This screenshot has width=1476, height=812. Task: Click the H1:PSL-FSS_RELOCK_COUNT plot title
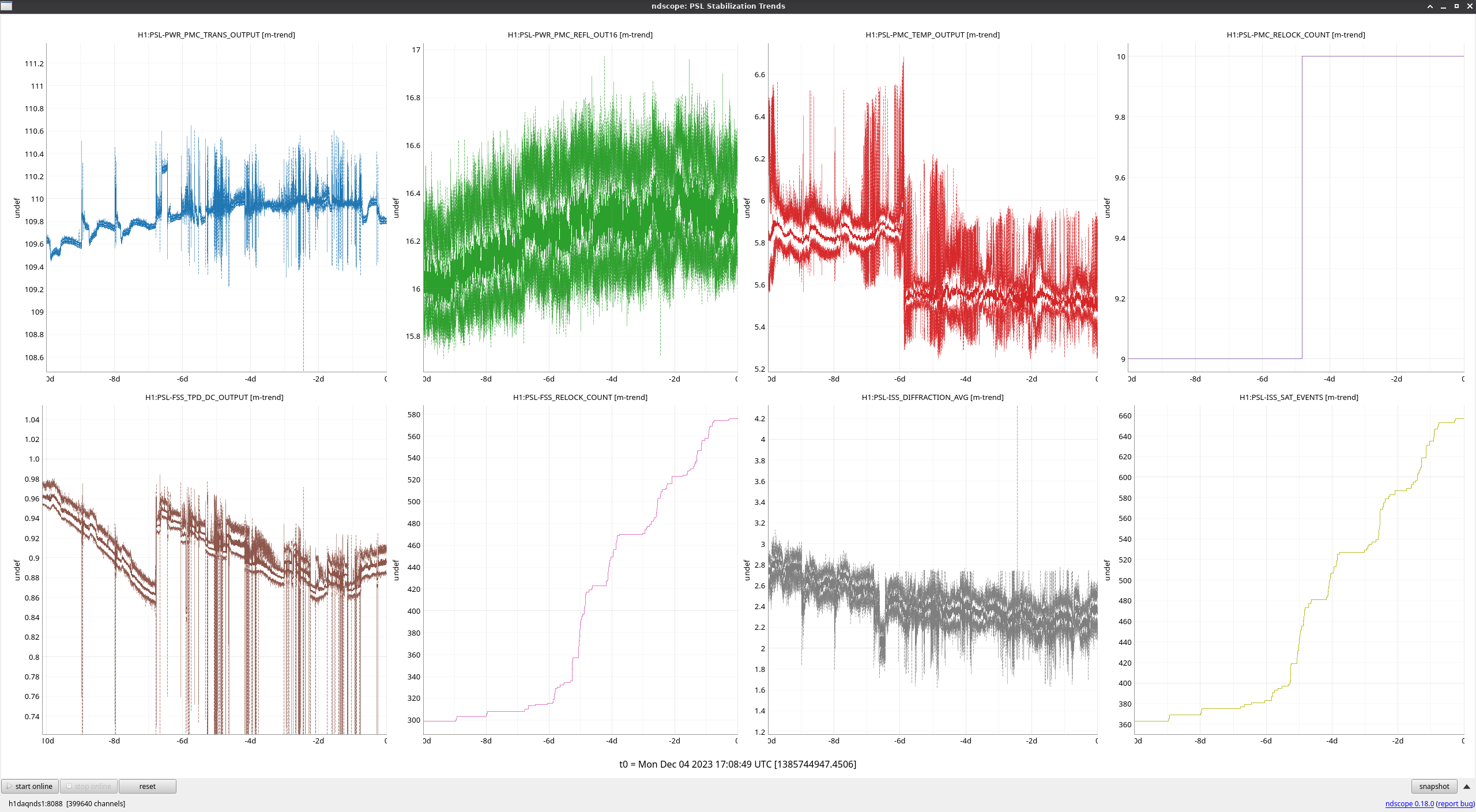click(x=580, y=397)
